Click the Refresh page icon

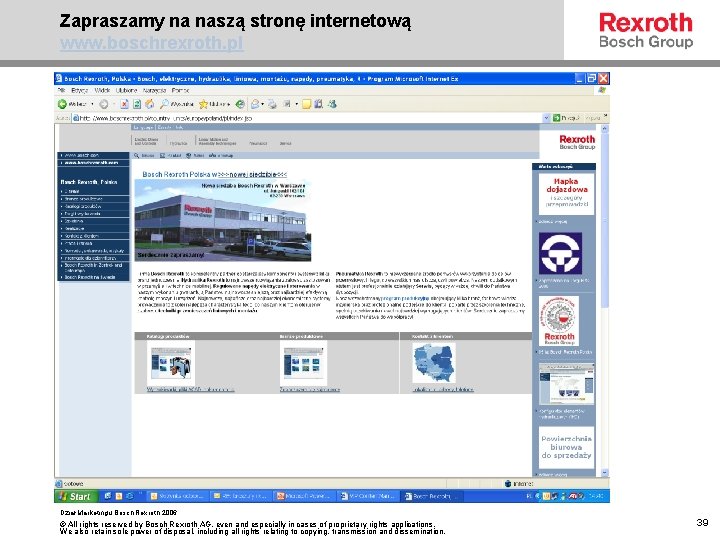pos(137,104)
